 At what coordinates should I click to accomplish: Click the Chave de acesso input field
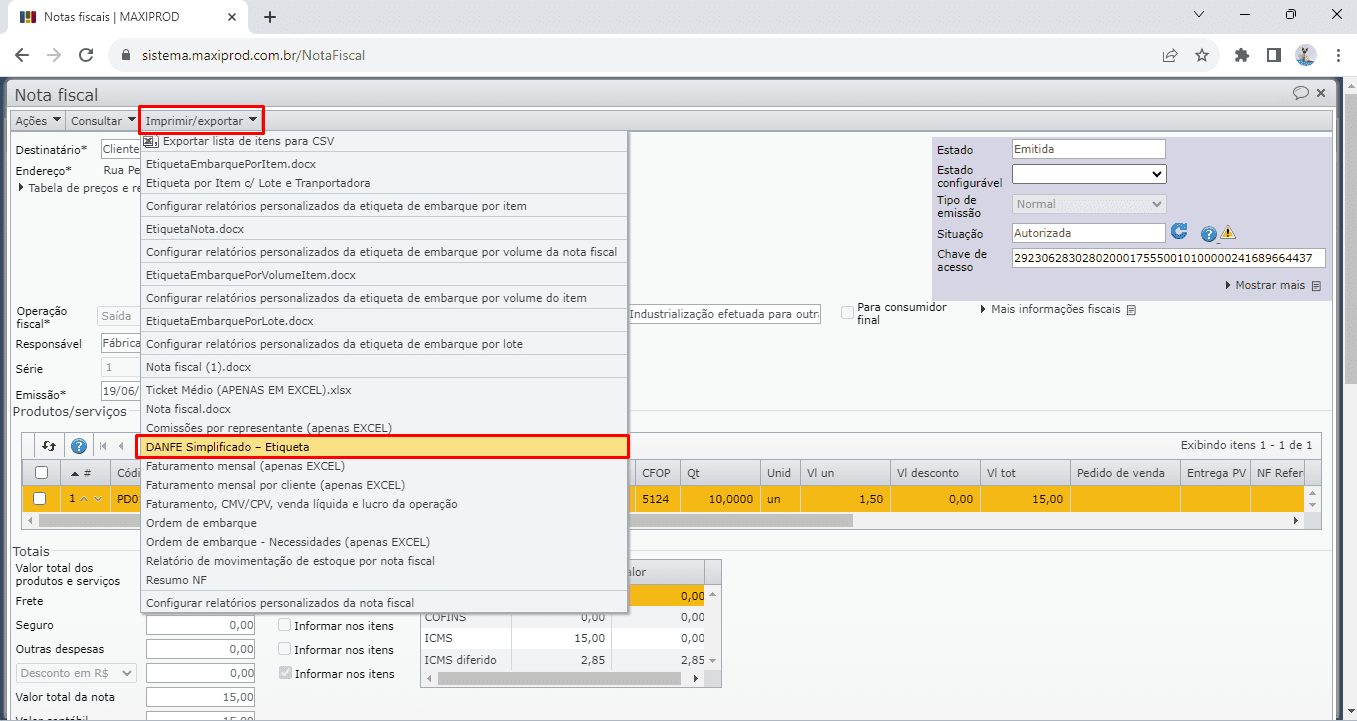tap(1168, 258)
